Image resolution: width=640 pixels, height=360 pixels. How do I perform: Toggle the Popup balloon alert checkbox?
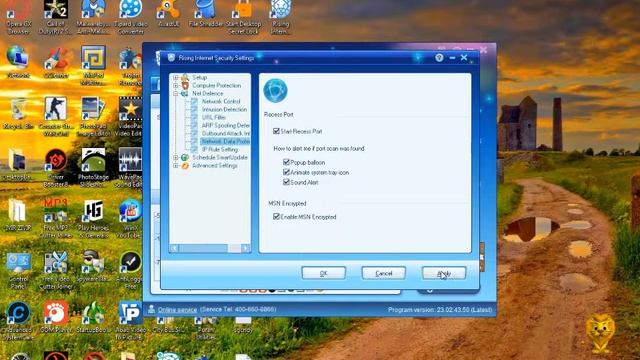click(286, 162)
